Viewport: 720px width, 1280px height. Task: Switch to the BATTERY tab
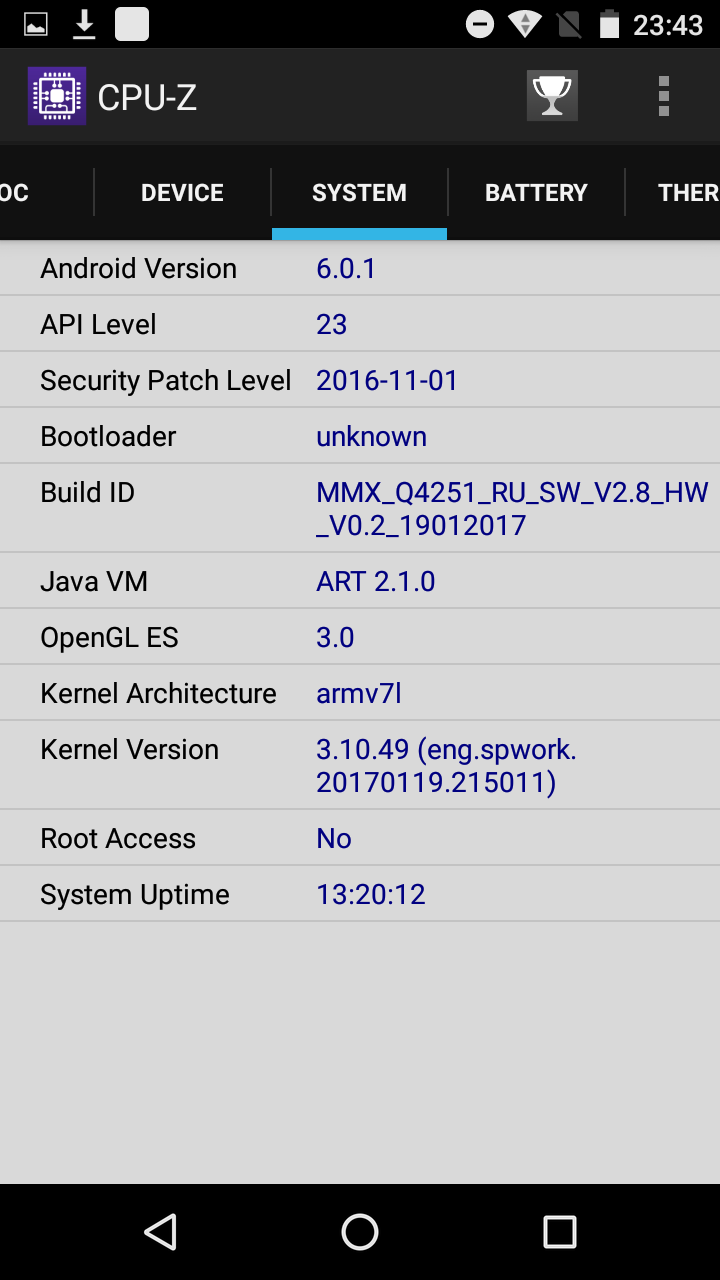pyautogui.click(x=536, y=193)
